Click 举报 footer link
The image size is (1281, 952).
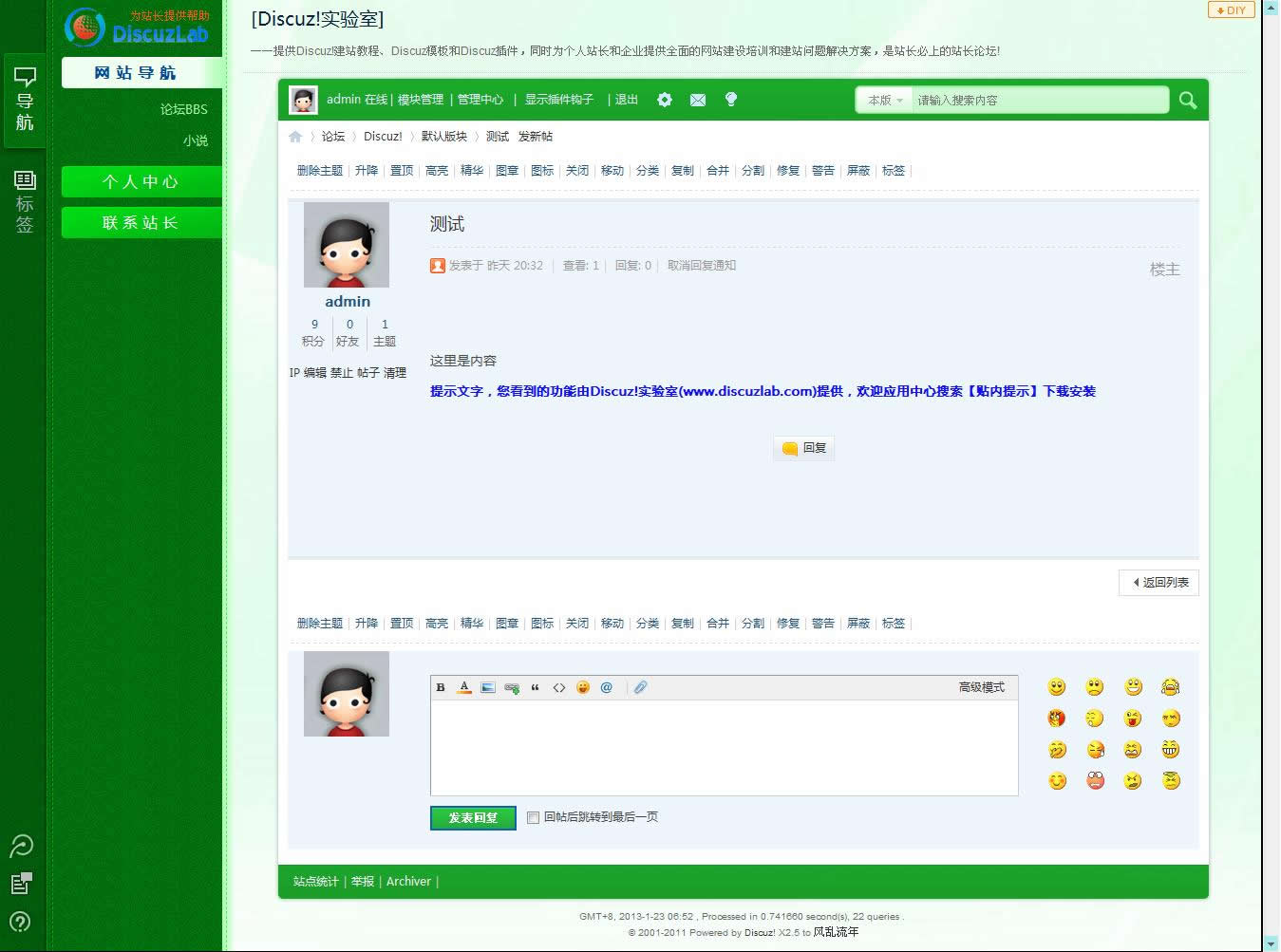(x=363, y=882)
